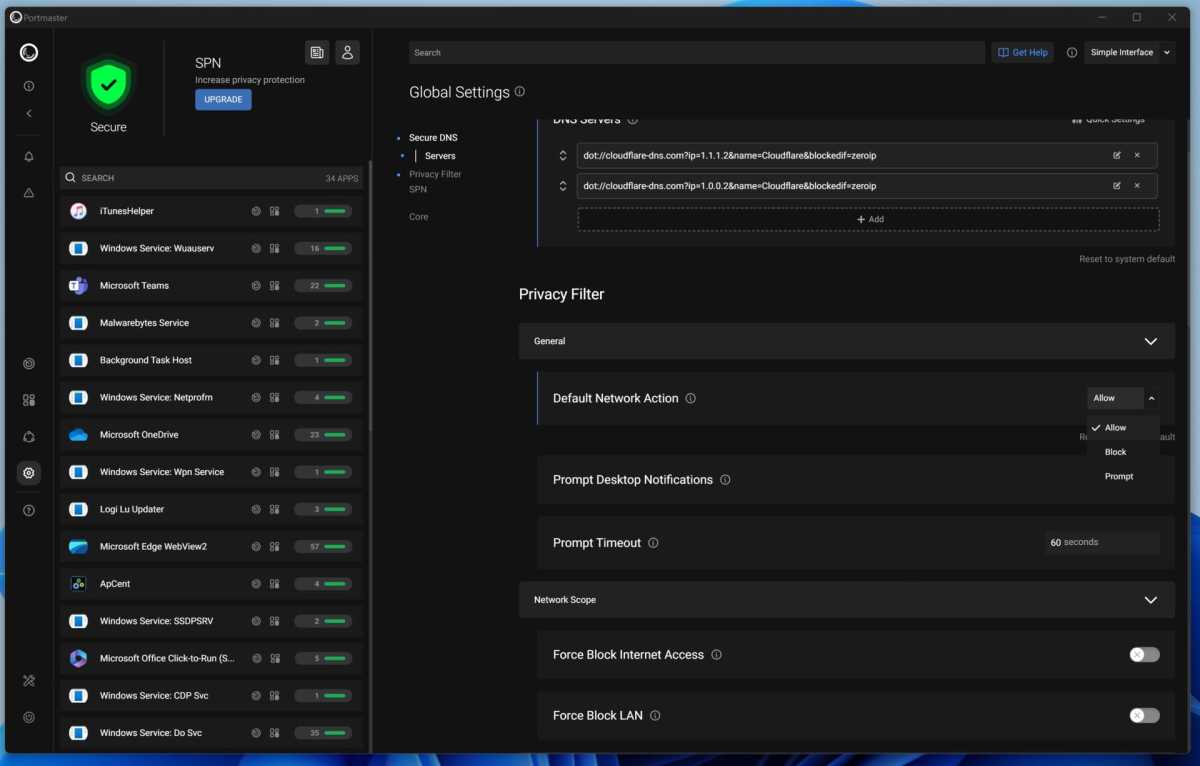Open the SPN icon in the sidebar

(x=29, y=437)
